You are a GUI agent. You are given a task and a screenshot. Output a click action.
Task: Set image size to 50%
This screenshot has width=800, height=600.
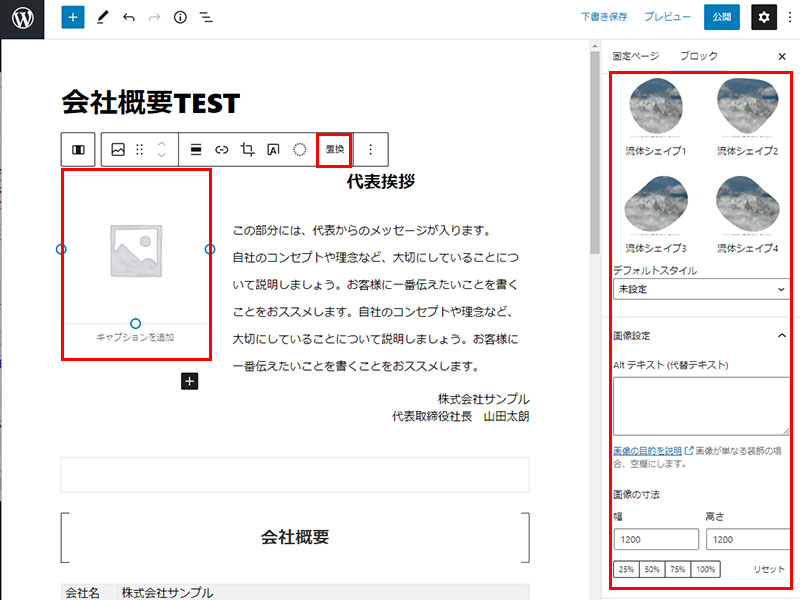click(x=651, y=569)
